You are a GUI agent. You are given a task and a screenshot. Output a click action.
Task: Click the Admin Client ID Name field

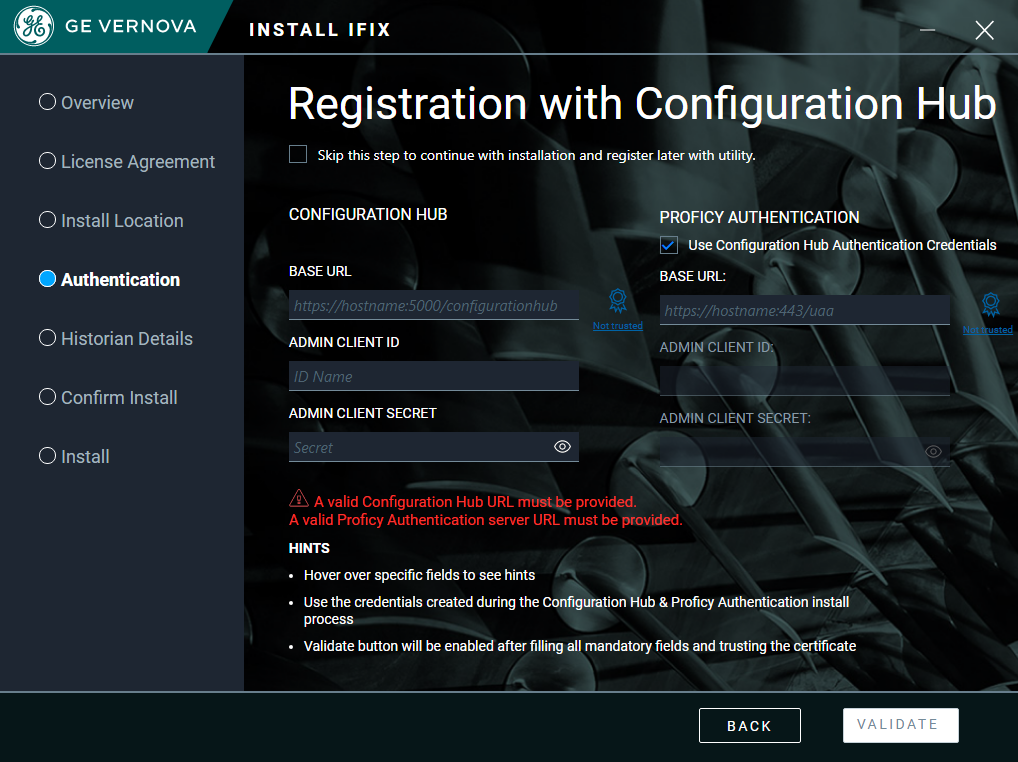click(434, 376)
